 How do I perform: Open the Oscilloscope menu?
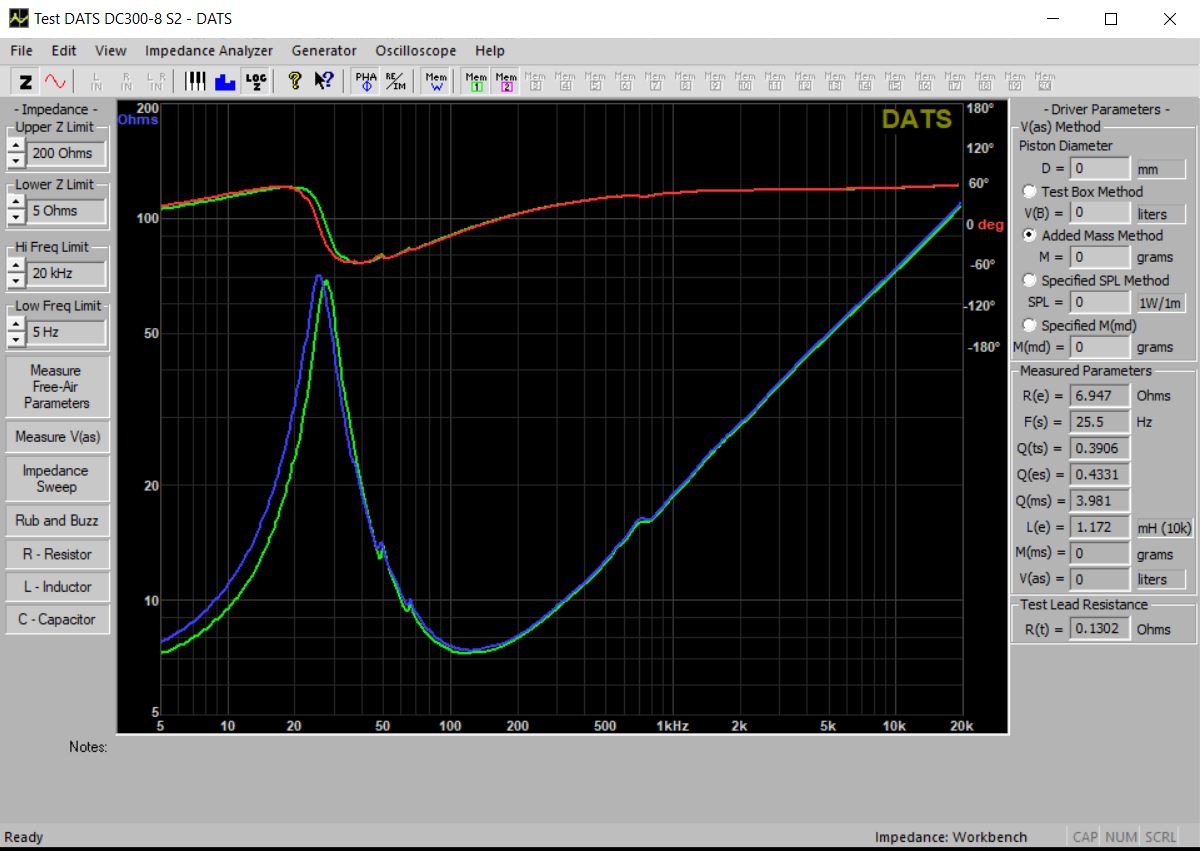click(415, 51)
